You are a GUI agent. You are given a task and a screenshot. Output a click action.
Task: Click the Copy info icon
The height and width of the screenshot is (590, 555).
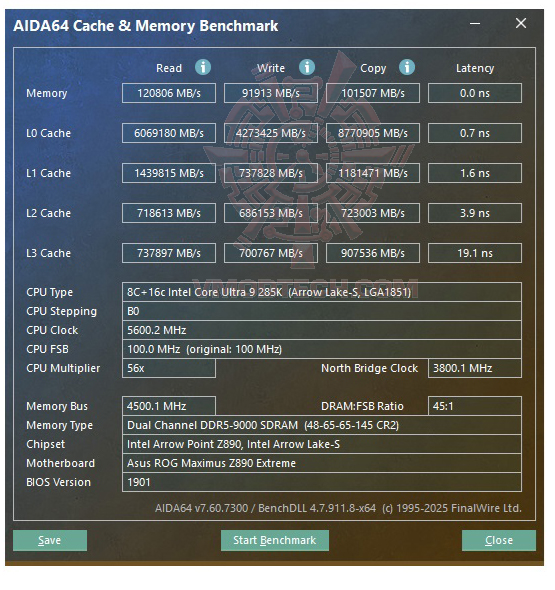click(407, 67)
